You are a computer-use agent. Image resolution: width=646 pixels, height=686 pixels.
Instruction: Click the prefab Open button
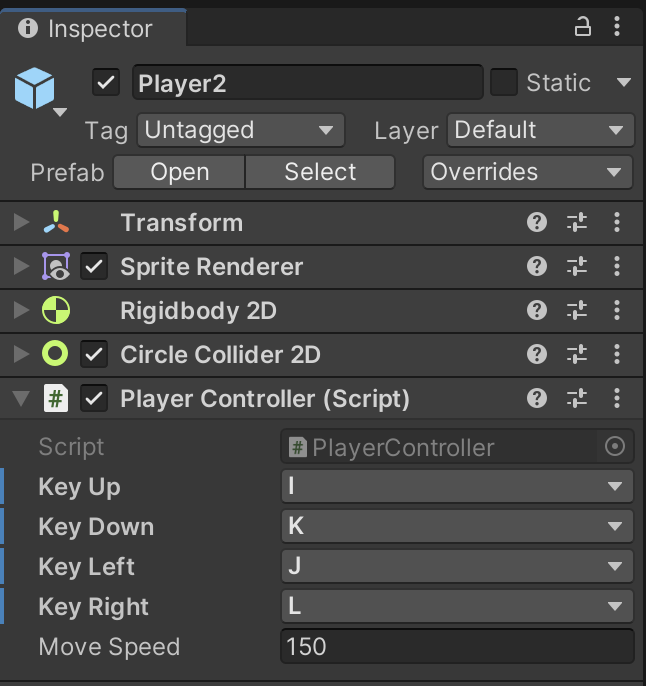[179, 172]
